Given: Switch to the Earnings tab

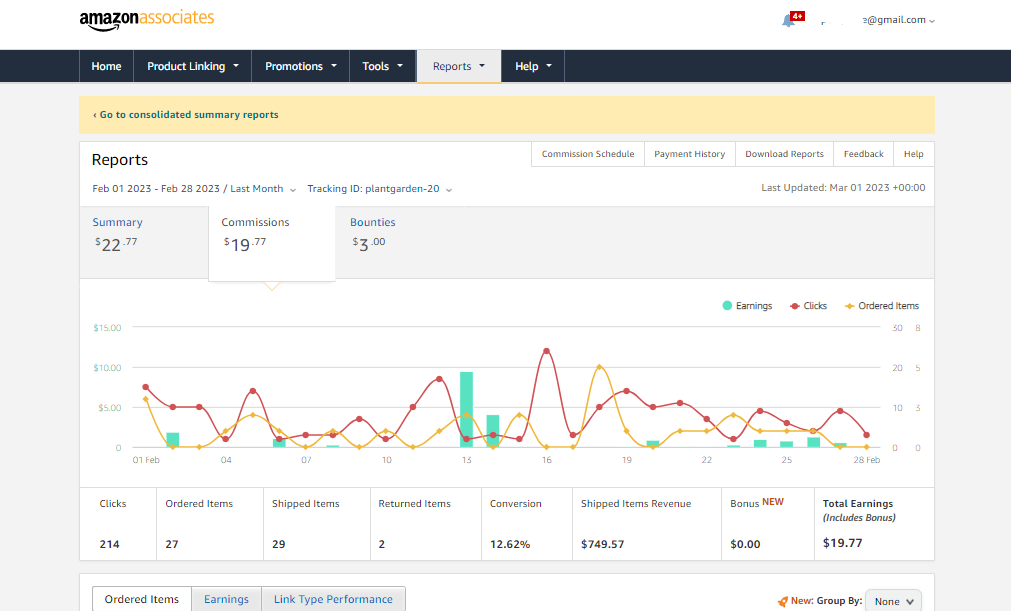Looking at the screenshot, I should 226,599.
